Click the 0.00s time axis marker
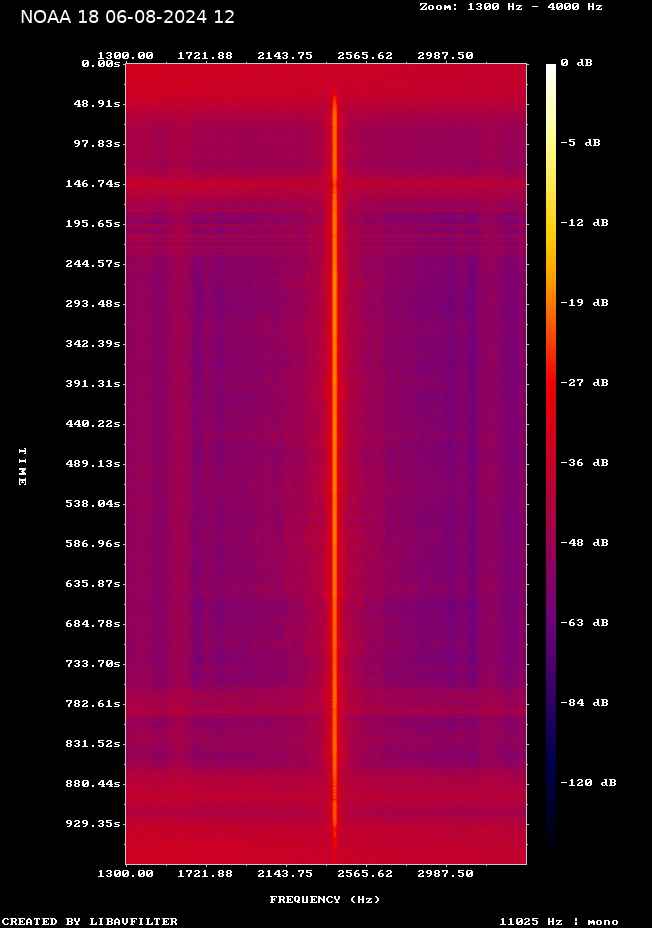Image resolution: width=652 pixels, height=928 pixels. [100, 64]
